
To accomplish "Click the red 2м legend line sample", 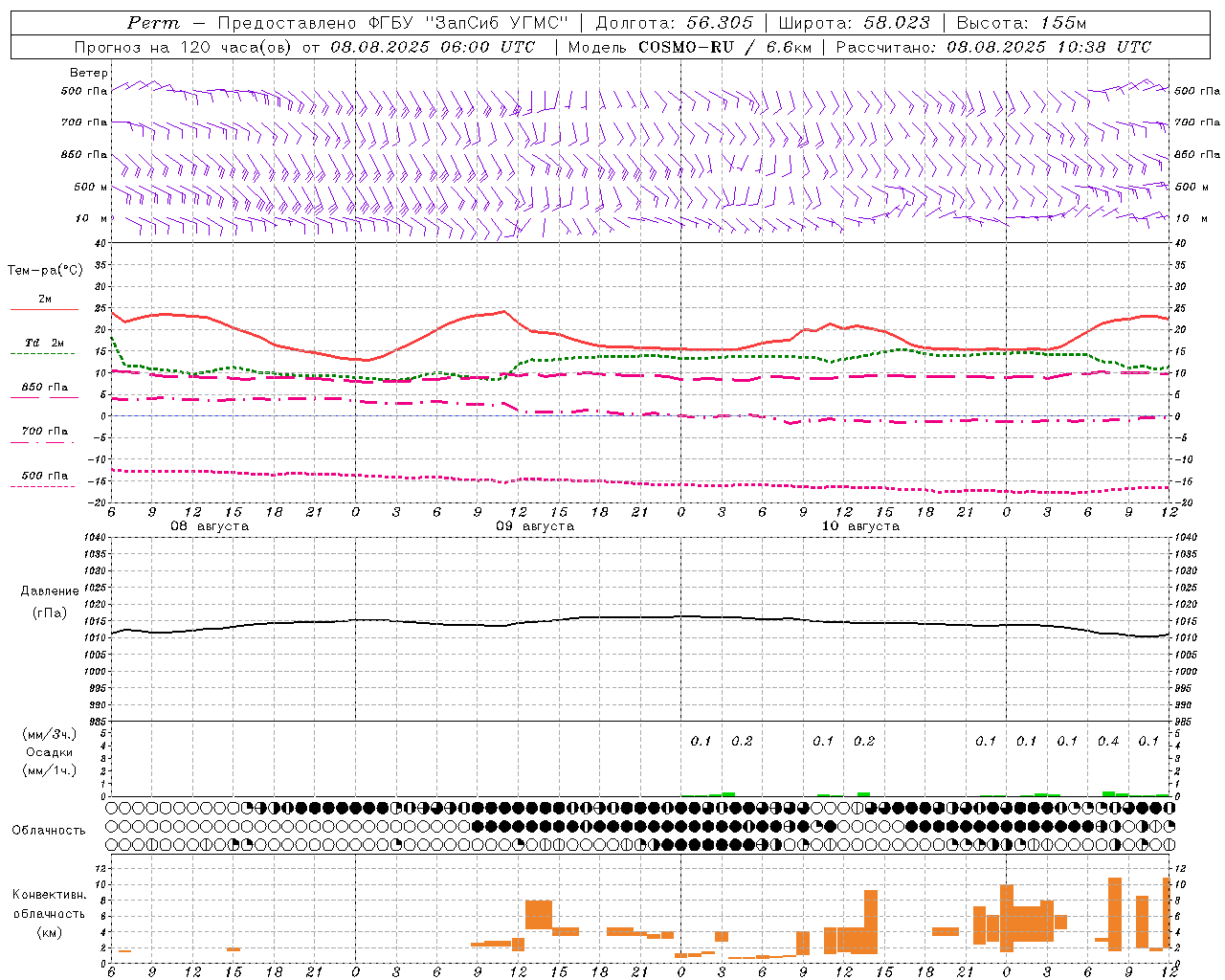I will tap(44, 310).
